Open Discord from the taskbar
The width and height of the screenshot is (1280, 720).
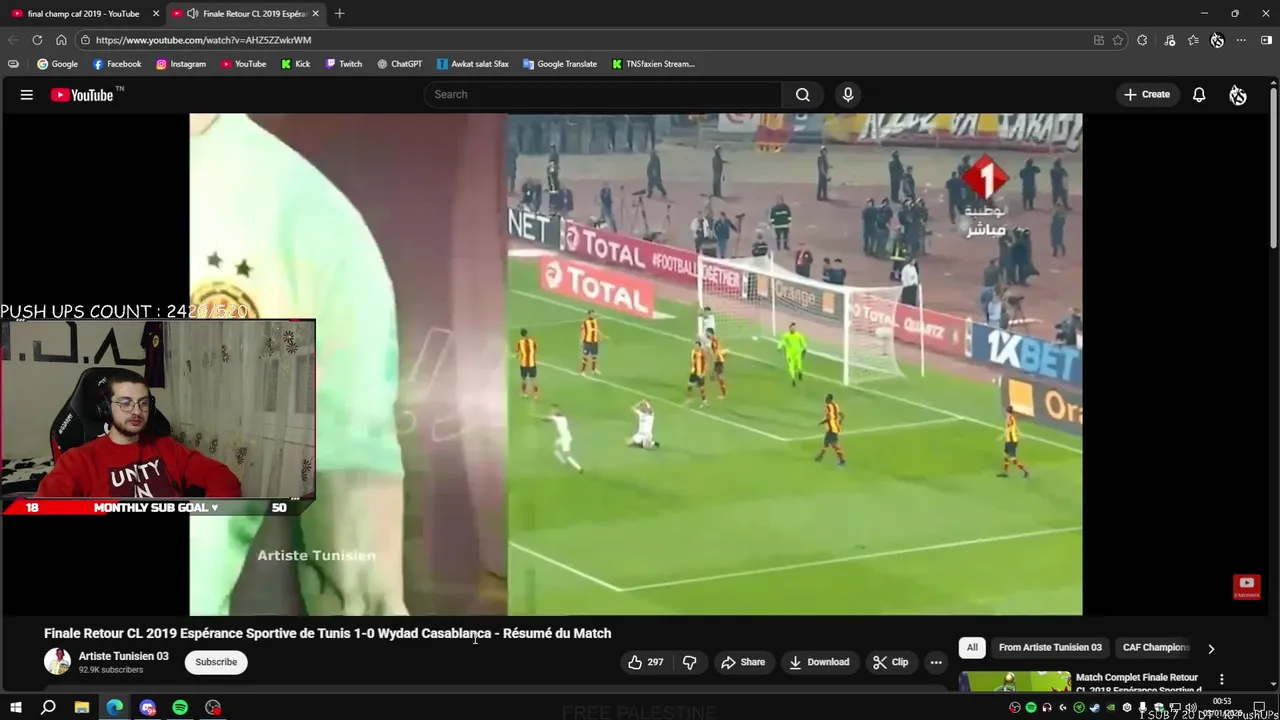pos(148,707)
